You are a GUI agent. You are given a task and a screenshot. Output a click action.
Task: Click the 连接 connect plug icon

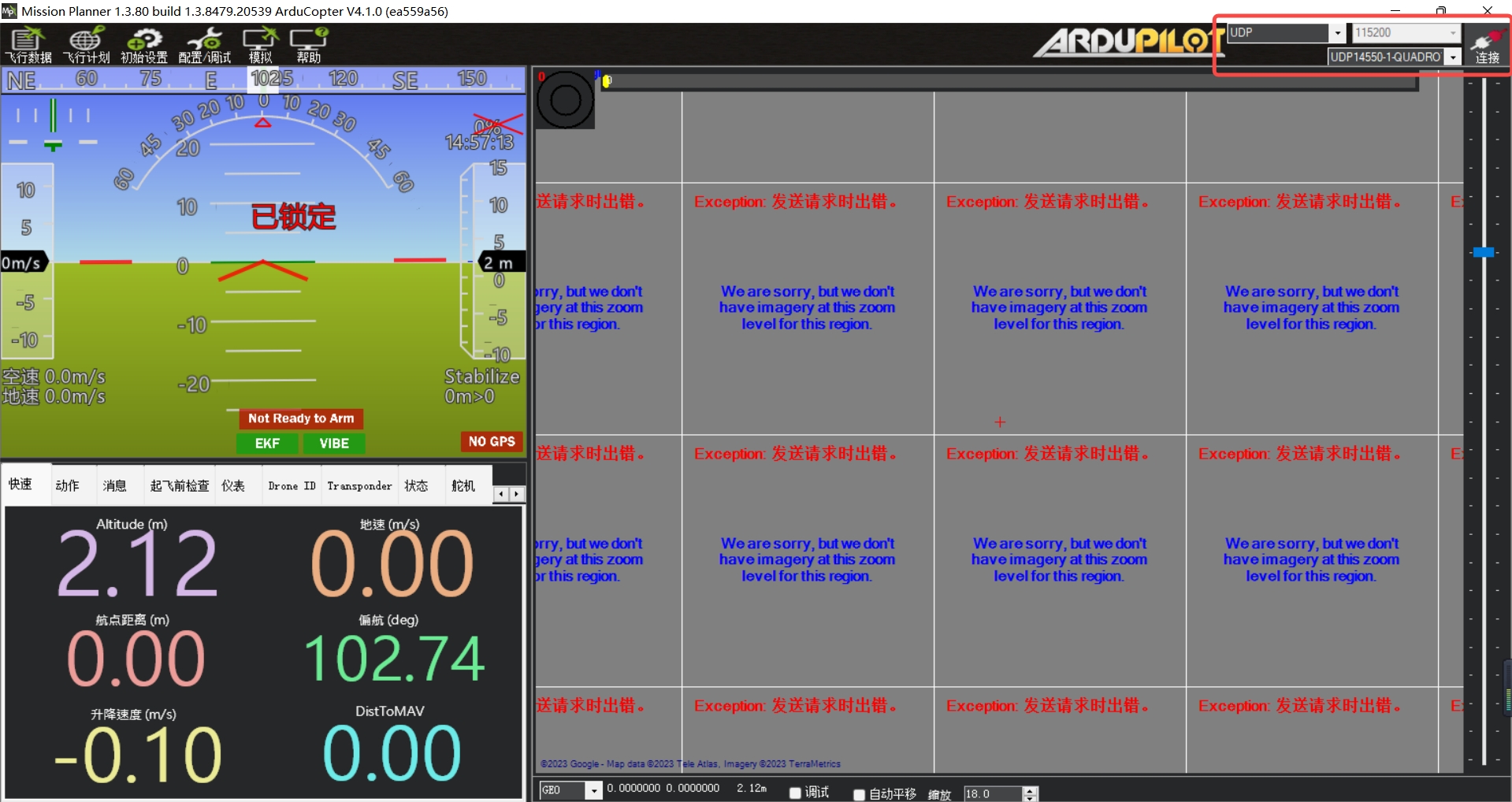point(1487,45)
